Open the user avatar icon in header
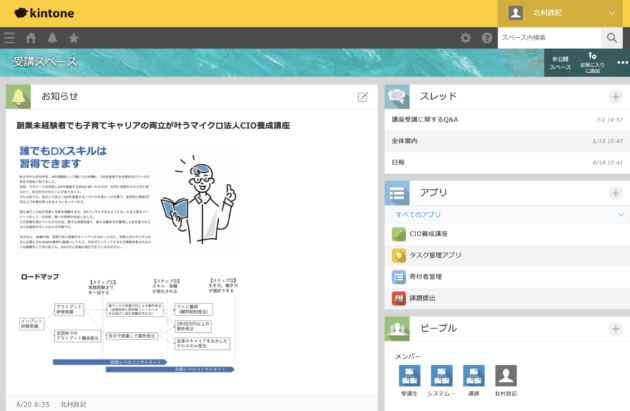630x411 pixels. [x=515, y=13]
